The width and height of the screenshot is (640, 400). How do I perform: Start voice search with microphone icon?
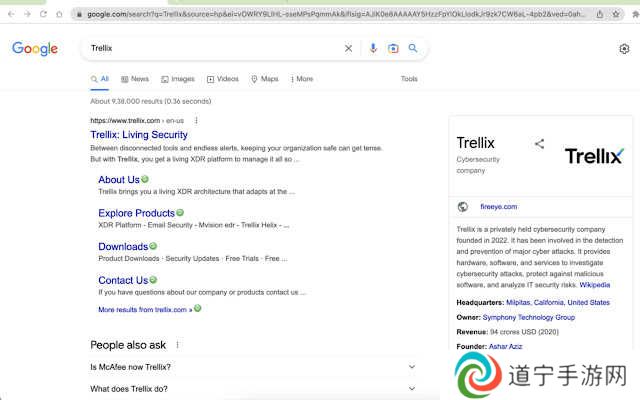pos(373,48)
